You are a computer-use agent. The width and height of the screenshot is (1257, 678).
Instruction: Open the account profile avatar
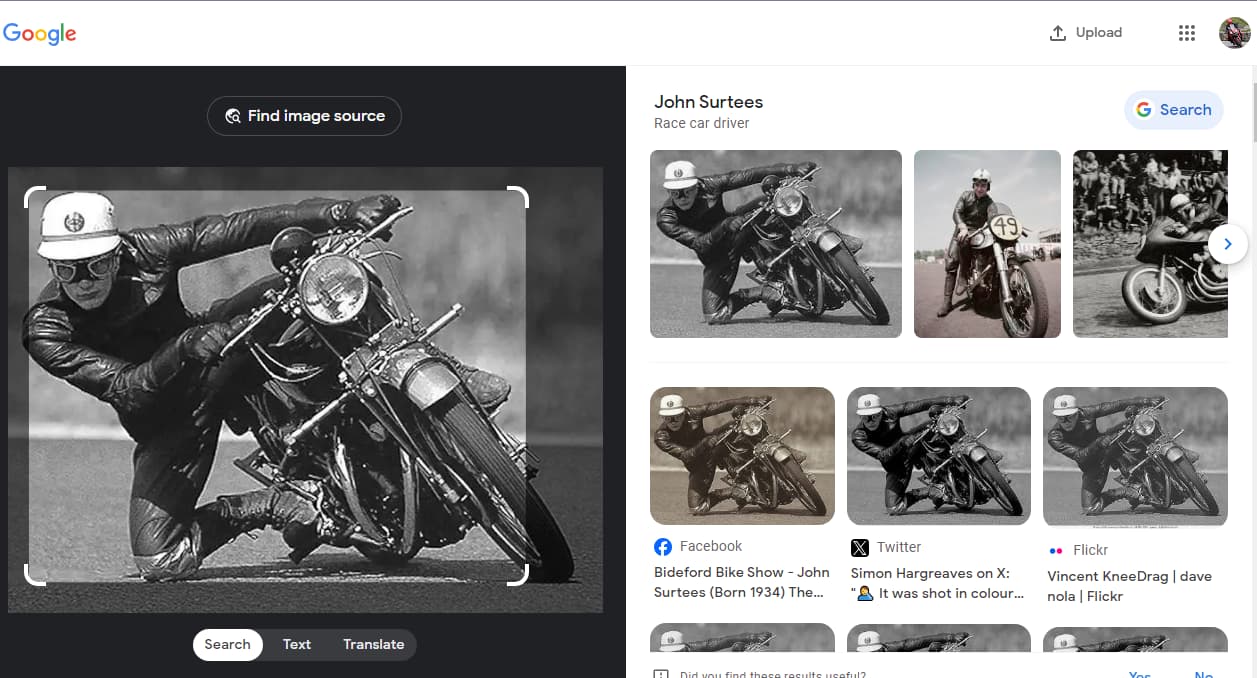(x=1235, y=33)
